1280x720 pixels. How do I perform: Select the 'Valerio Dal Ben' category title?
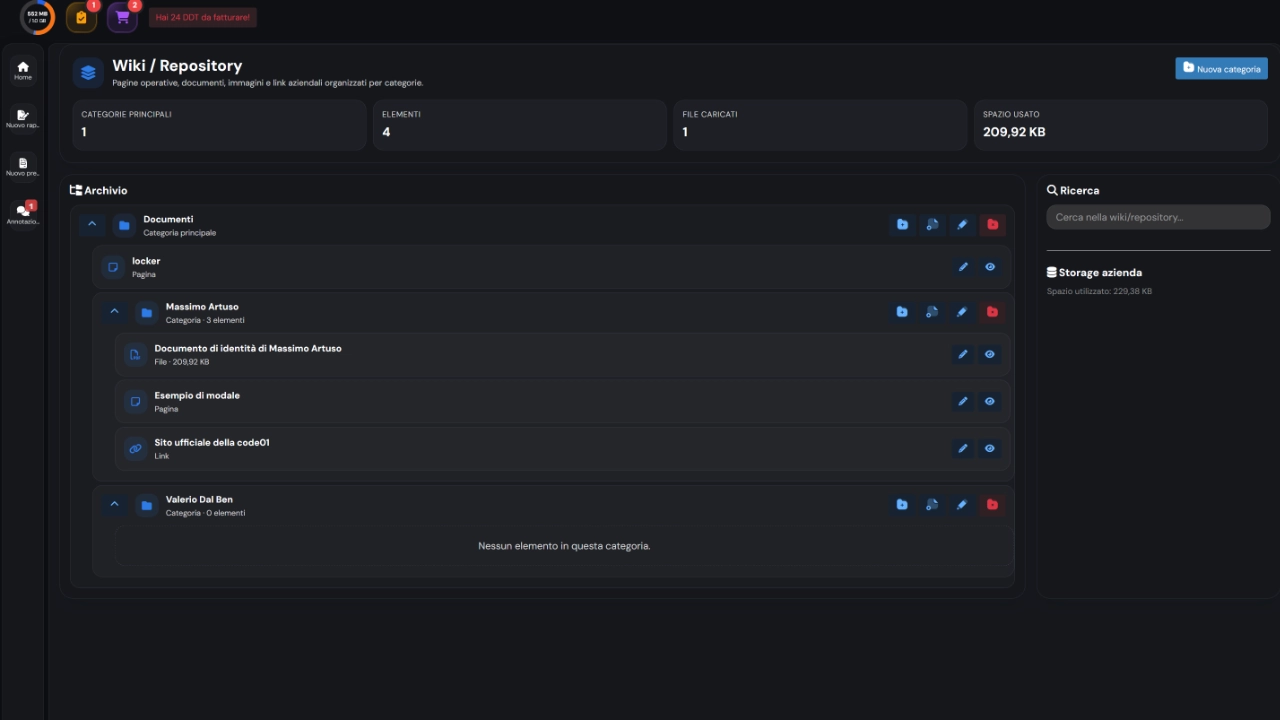pyautogui.click(x=199, y=499)
